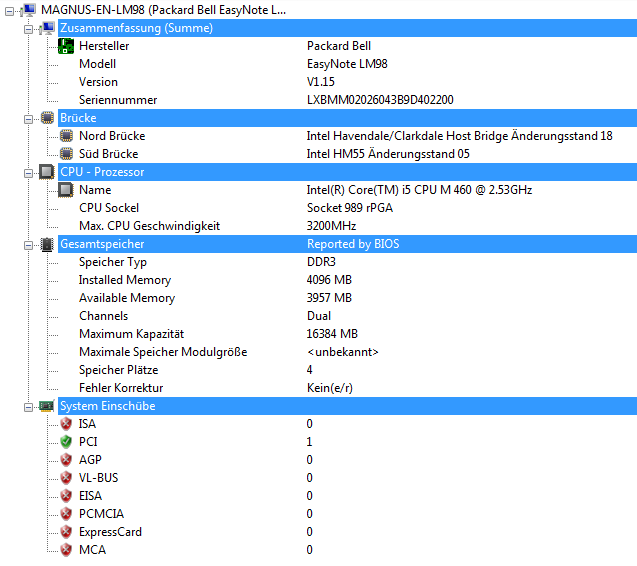The width and height of the screenshot is (637, 566).
Task: Select the Fehler Korrektur row
Action: coord(347,388)
